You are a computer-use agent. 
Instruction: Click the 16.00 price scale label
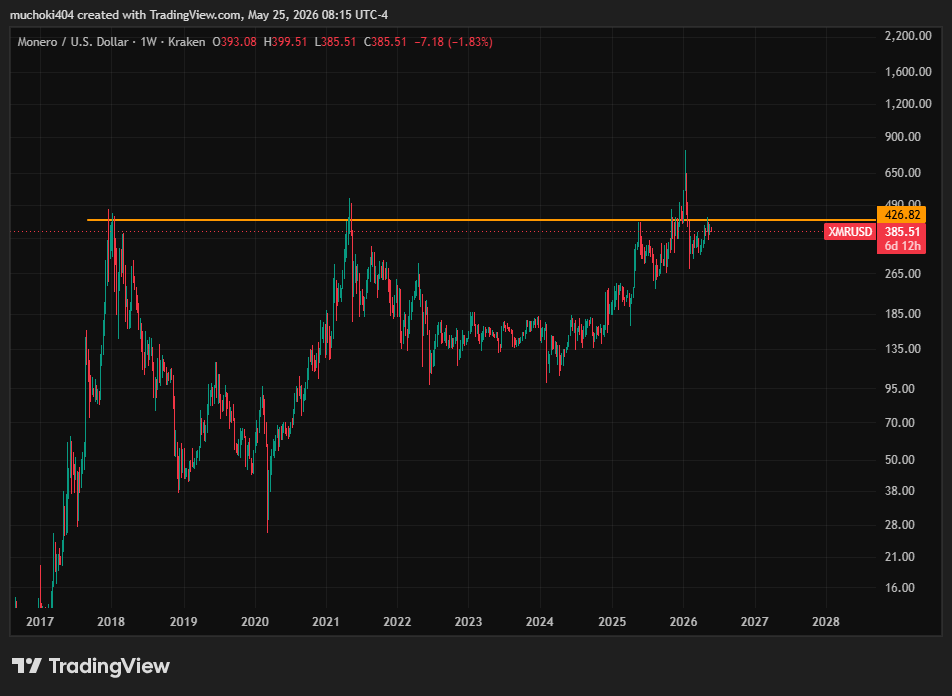pyautogui.click(x=900, y=587)
